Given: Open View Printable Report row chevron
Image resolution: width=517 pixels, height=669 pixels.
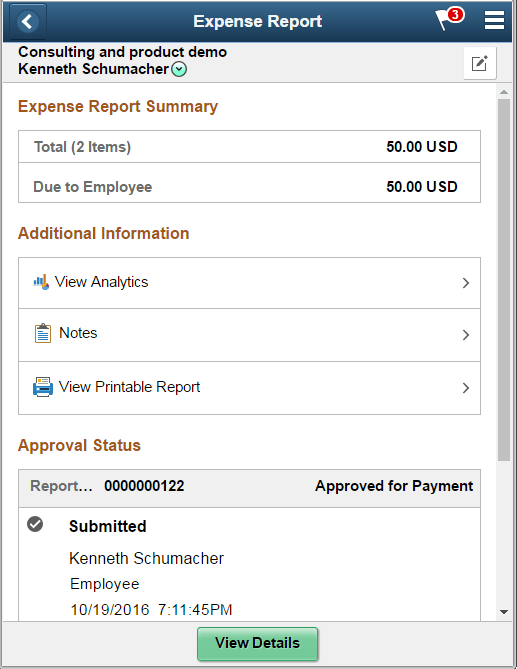Looking at the screenshot, I should click(x=466, y=388).
